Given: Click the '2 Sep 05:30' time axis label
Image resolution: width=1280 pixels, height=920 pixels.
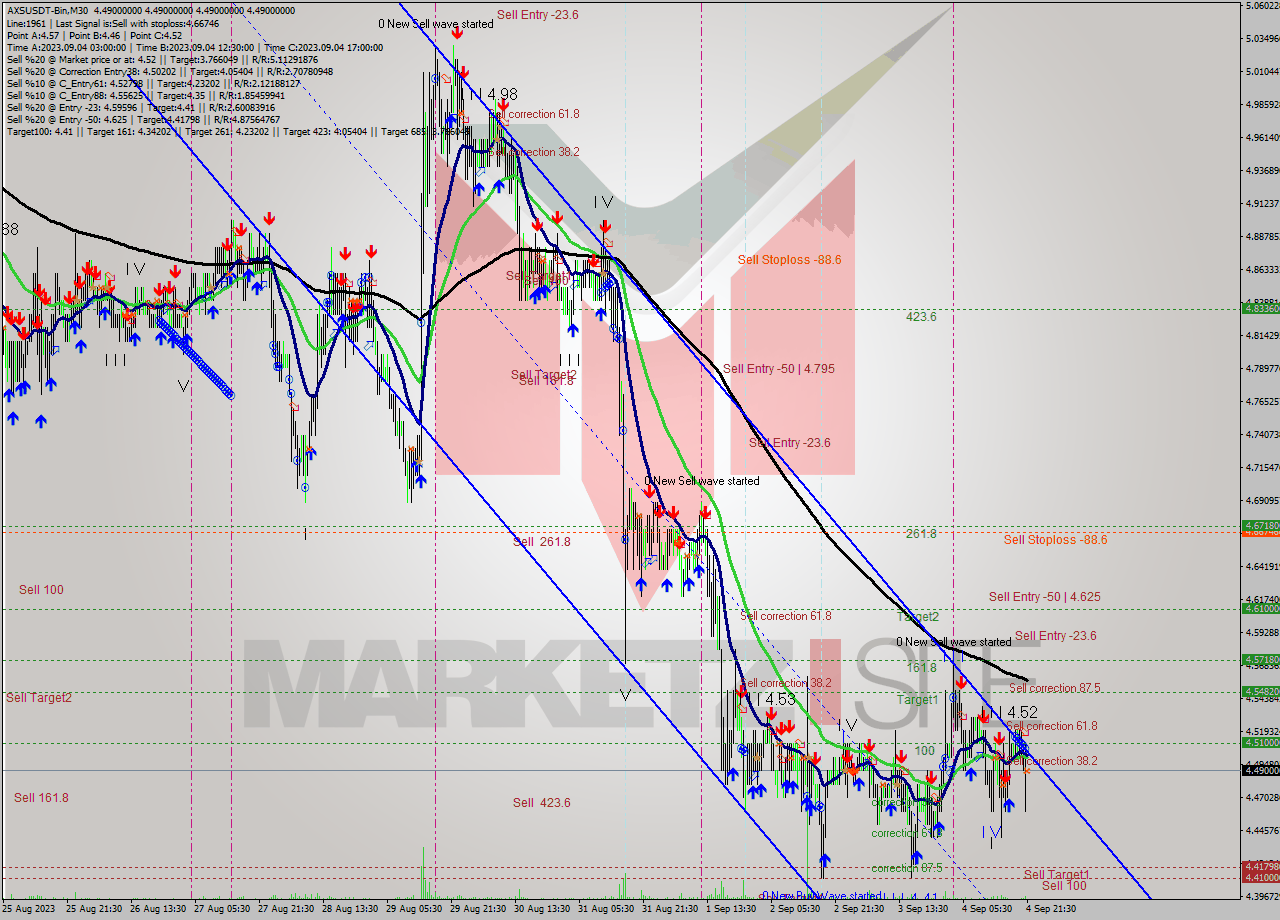Looking at the screenshot, I should point(795,909).
